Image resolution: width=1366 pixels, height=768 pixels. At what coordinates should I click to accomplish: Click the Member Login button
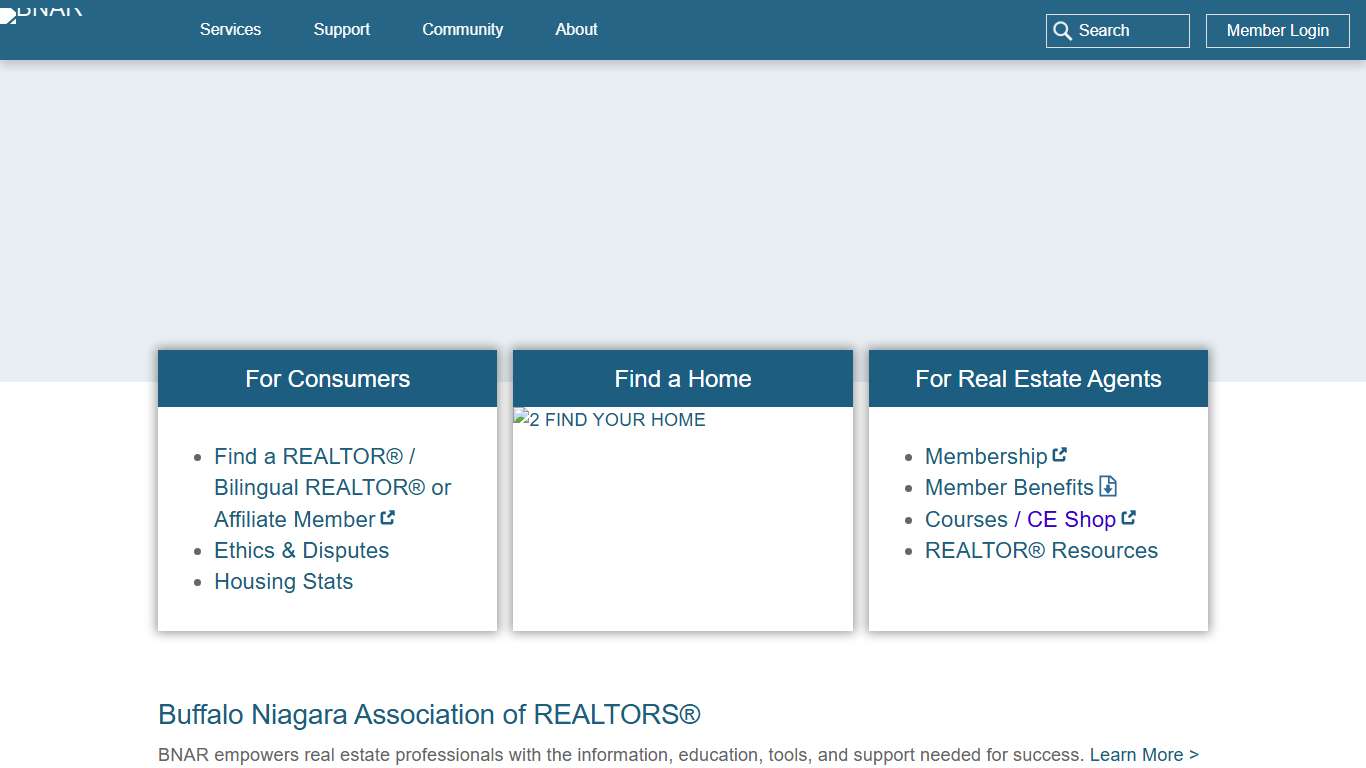[1277, 31]
